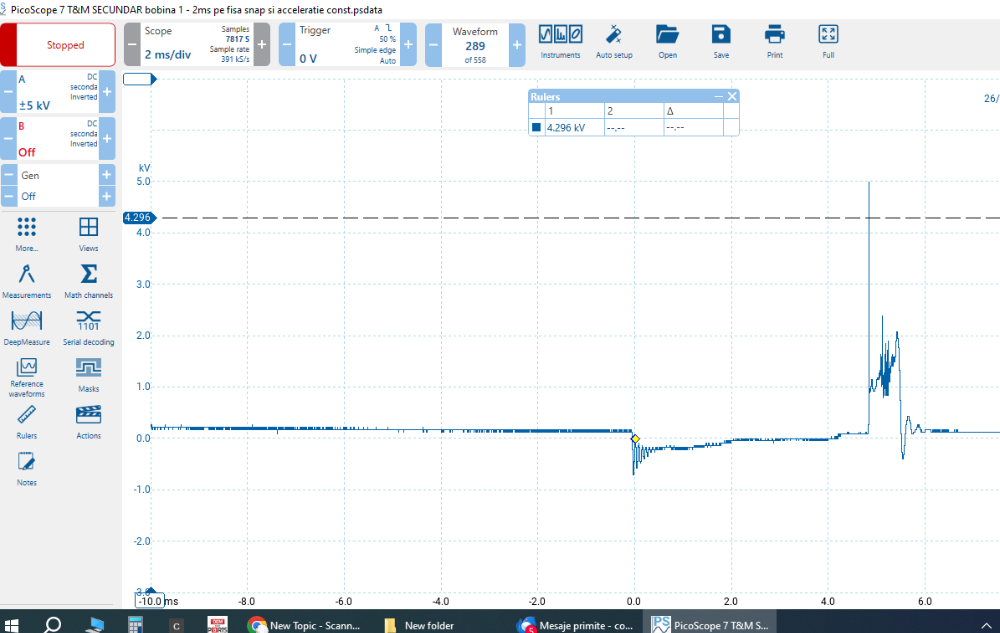1000x633 pixels.
Task: Open Serial decoding
Action: tap(88, 327)
